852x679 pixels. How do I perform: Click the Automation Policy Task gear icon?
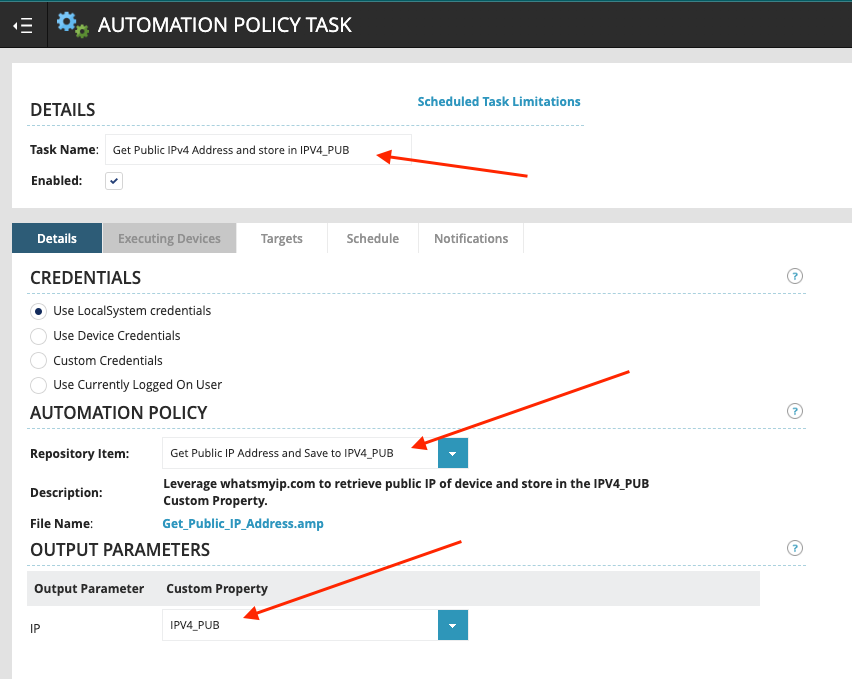point(72,24)
